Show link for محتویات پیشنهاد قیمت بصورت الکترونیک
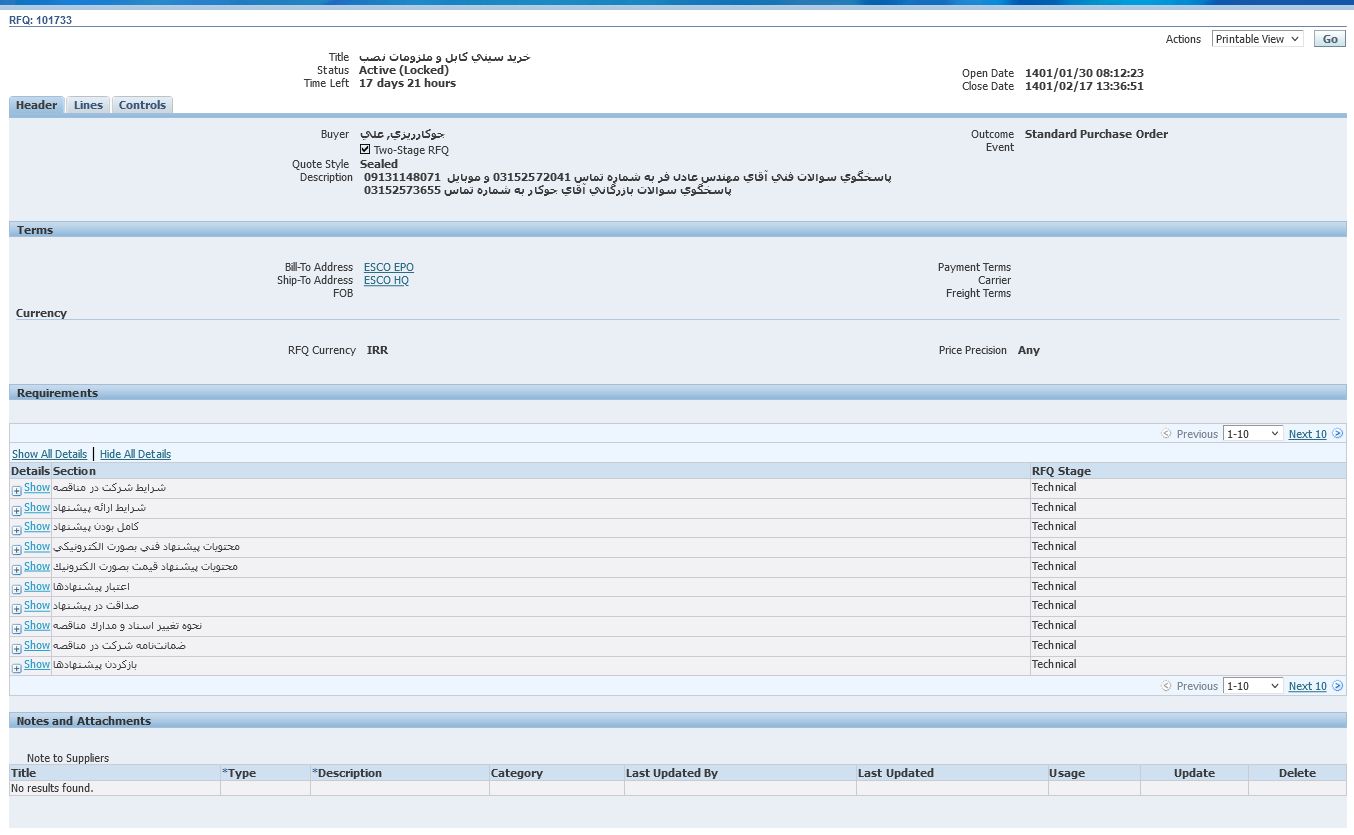The width and height of the screenshot is (1354, 835). click(x=37, y=566)
